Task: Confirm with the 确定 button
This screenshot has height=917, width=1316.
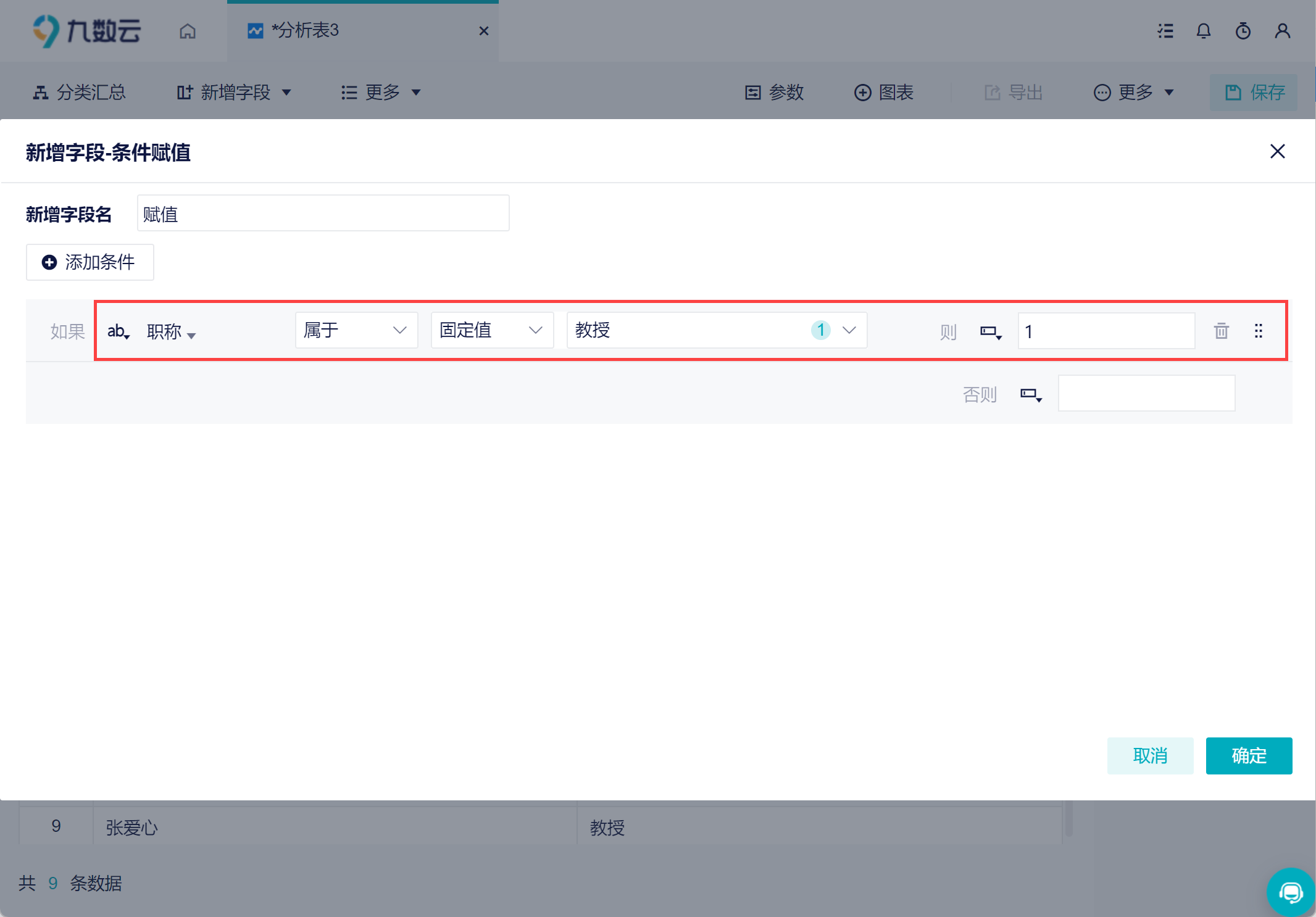Action: pos(1249,755)
